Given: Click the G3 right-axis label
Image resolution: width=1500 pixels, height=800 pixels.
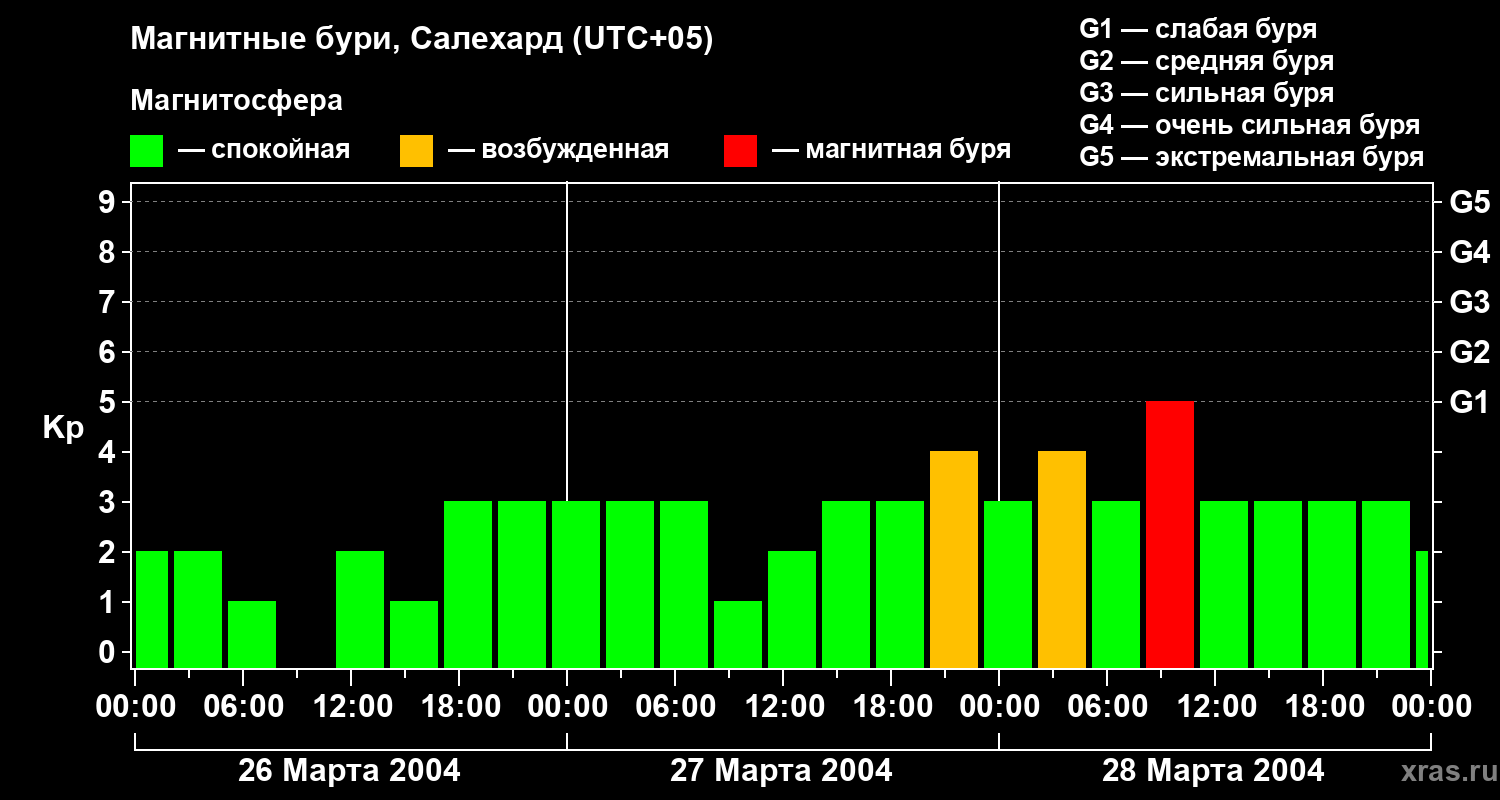Looking at the screenshot, I should click(x=1469, y=302).
